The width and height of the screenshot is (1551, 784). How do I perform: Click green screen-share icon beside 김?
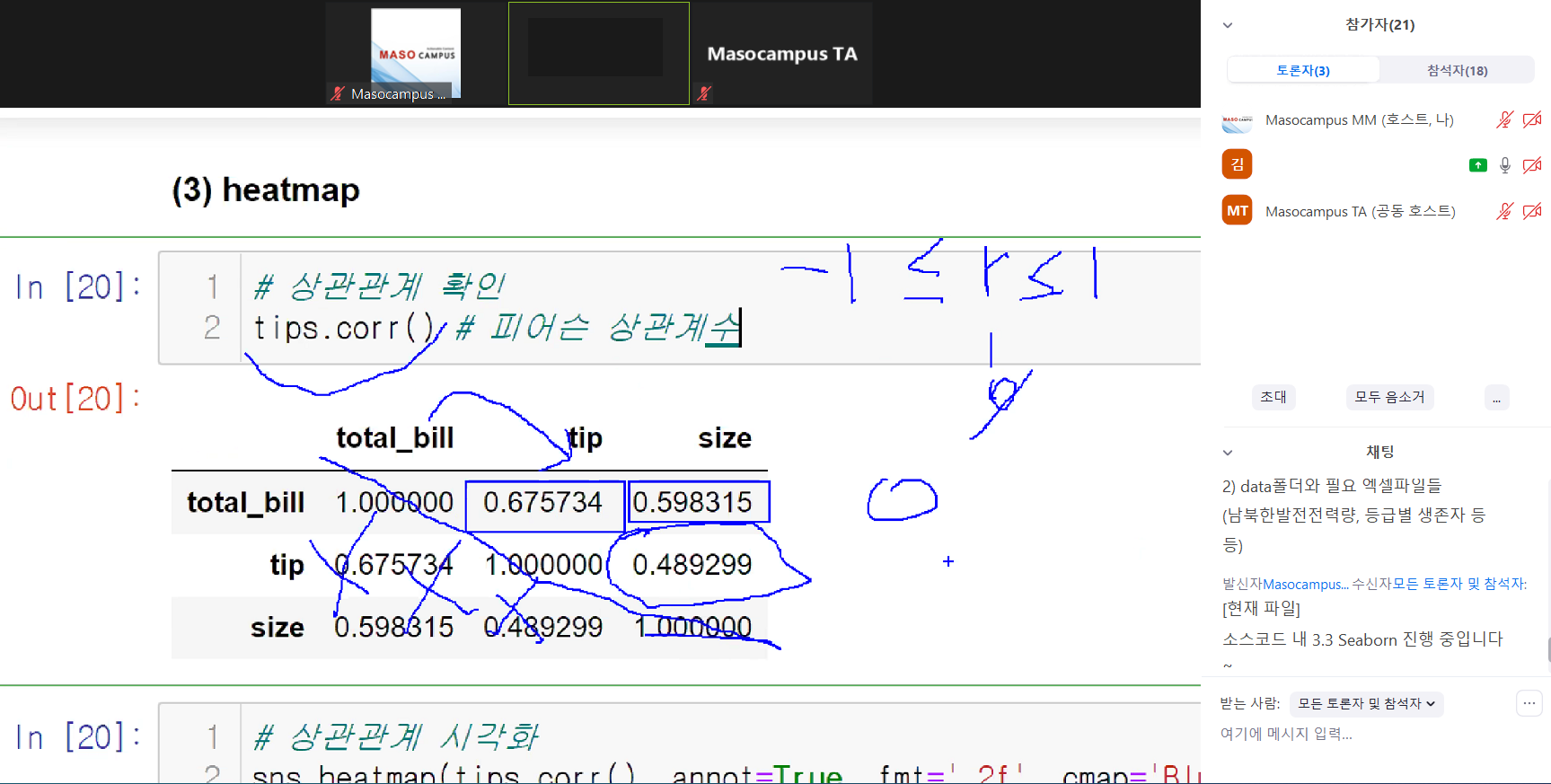pos(1477,165)
